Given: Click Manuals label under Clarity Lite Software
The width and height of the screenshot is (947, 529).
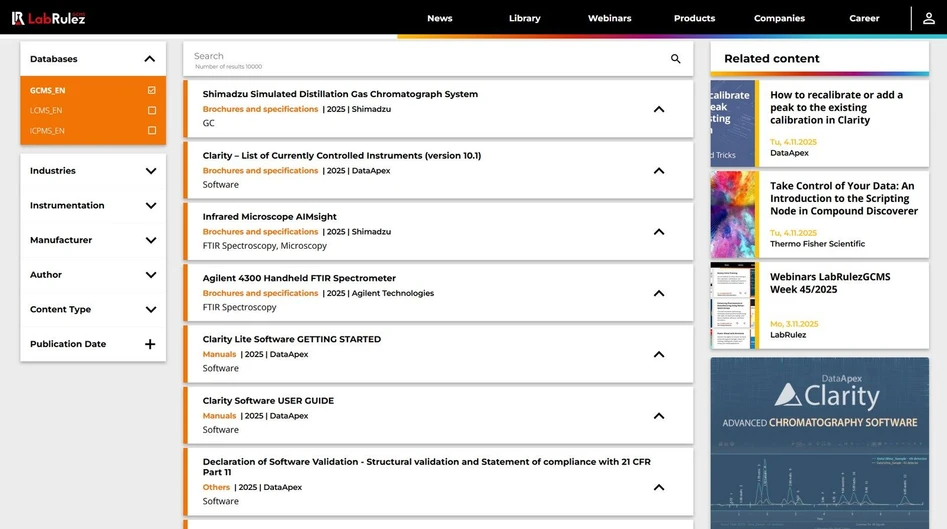Looking at the screenshot, I should 219,354.
